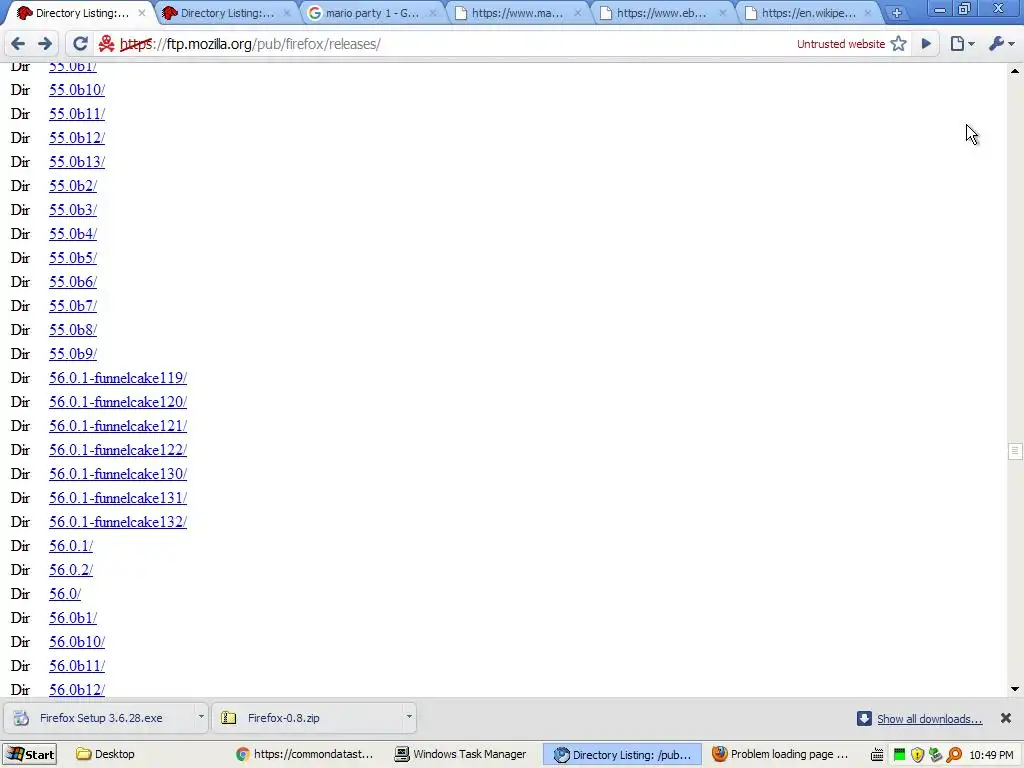The width and height of the screenshot is (1024, 768).
Task: Click the keyboard tray icon
Action: point(878,755)
